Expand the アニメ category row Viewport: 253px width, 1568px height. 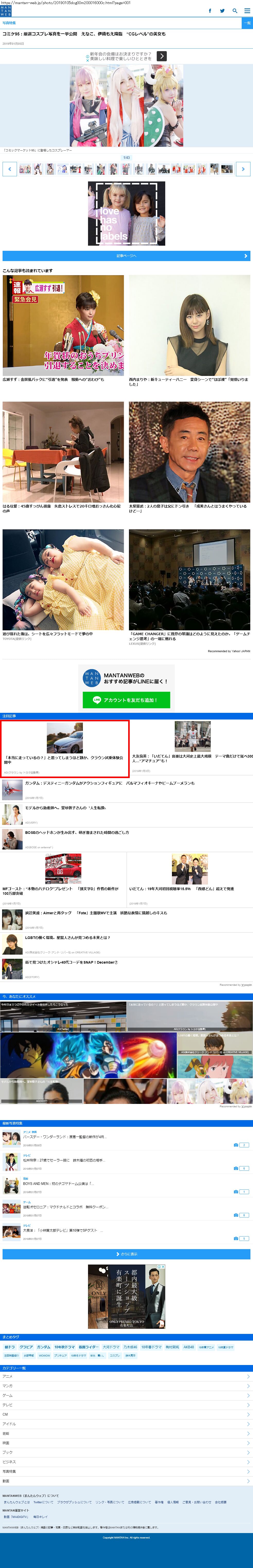[126, 1376]
